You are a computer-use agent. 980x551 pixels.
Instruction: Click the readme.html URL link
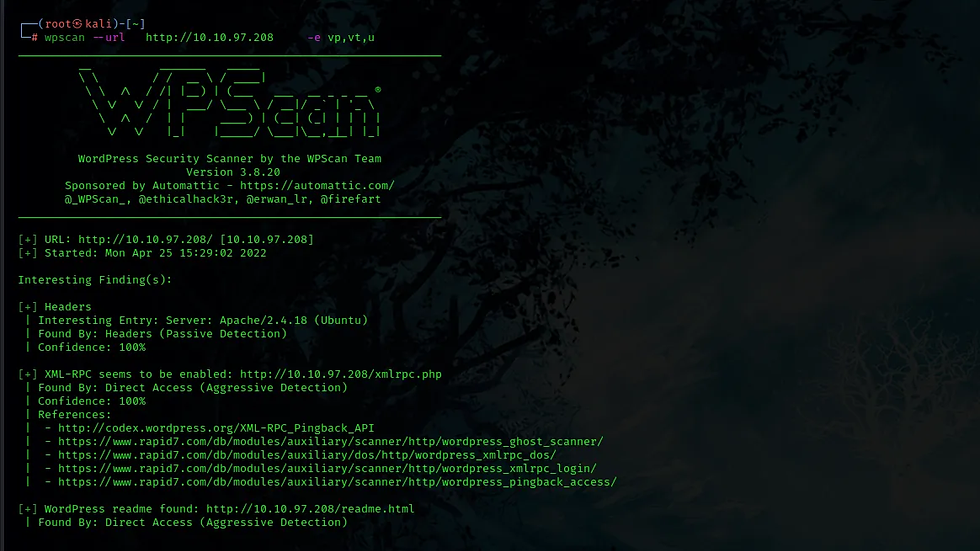point(310,509)
